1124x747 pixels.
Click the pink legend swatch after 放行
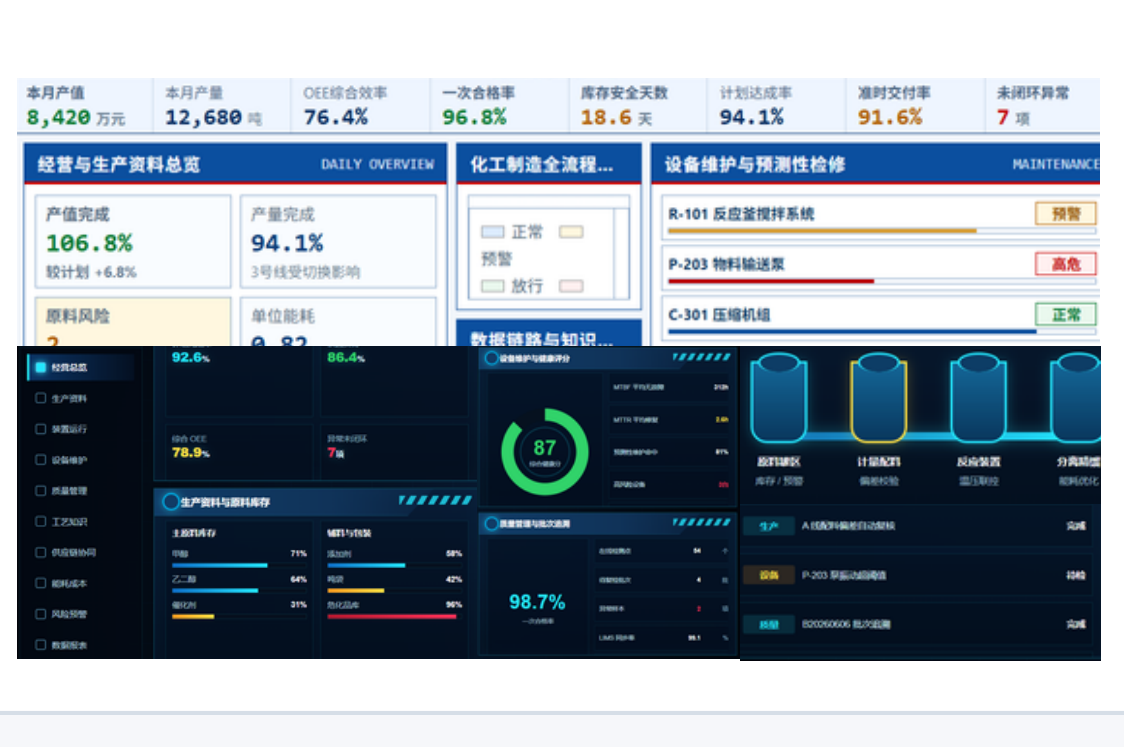(x=571, y=286)
